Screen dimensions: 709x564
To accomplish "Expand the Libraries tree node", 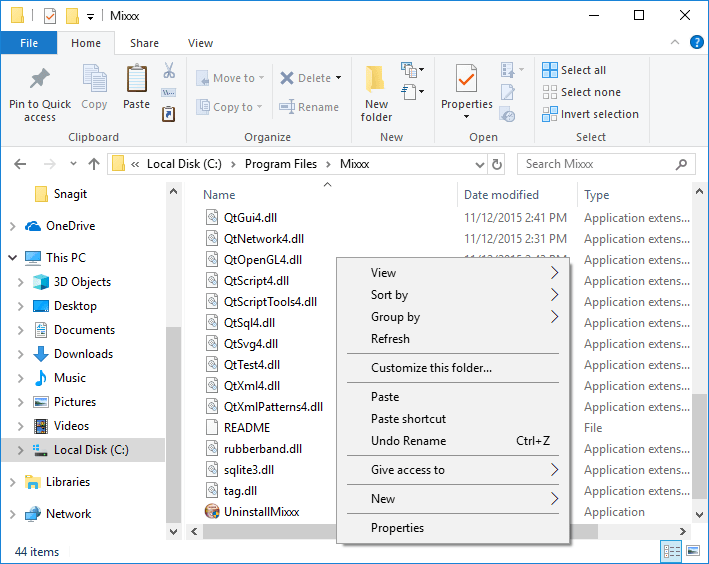I will (x=13, y=482).
